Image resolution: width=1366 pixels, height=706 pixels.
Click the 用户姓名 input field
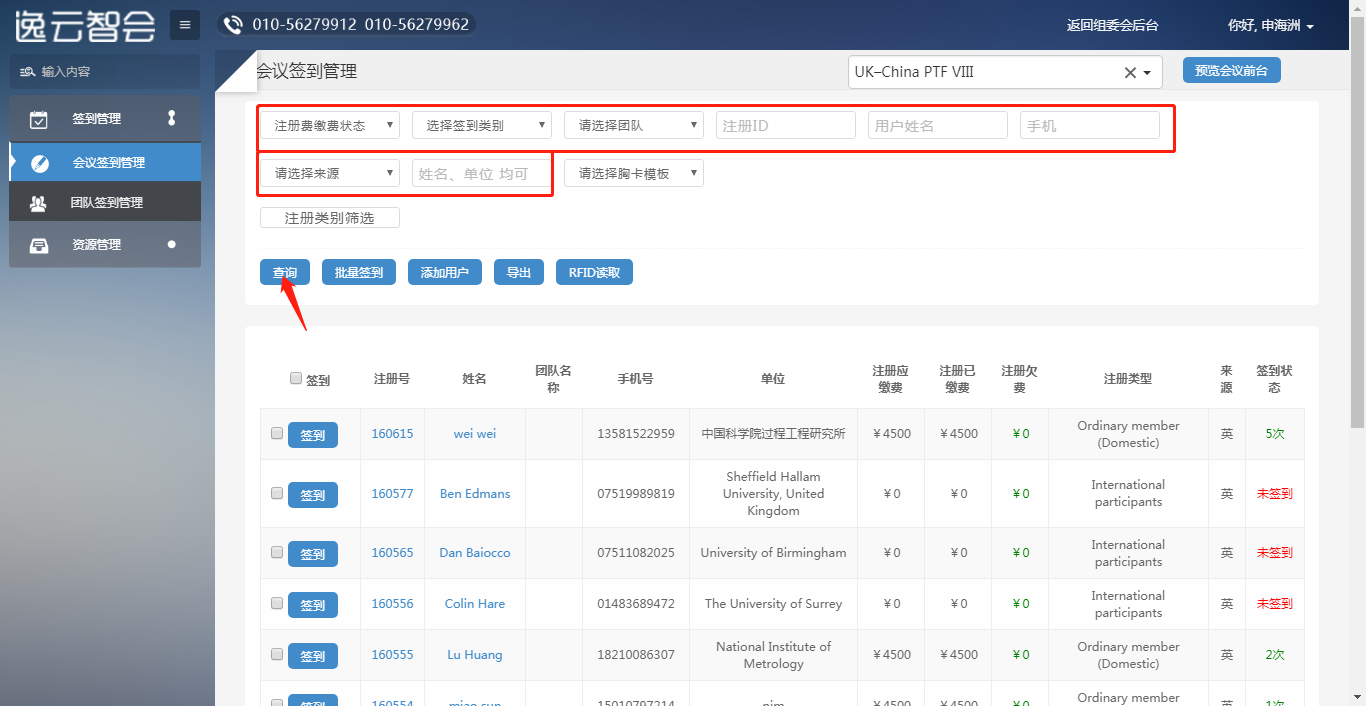click(x=938, y=125)
